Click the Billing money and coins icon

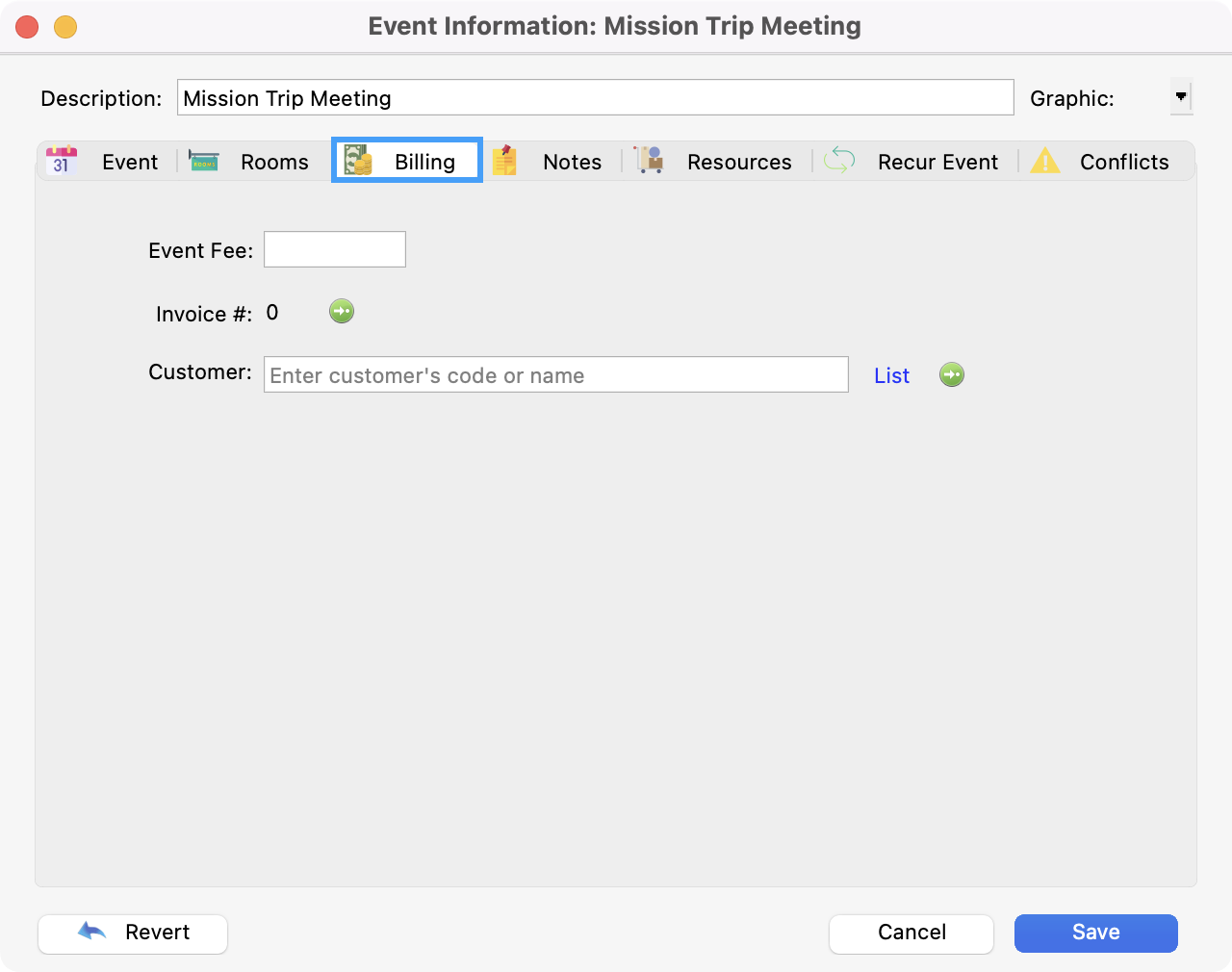358,161
